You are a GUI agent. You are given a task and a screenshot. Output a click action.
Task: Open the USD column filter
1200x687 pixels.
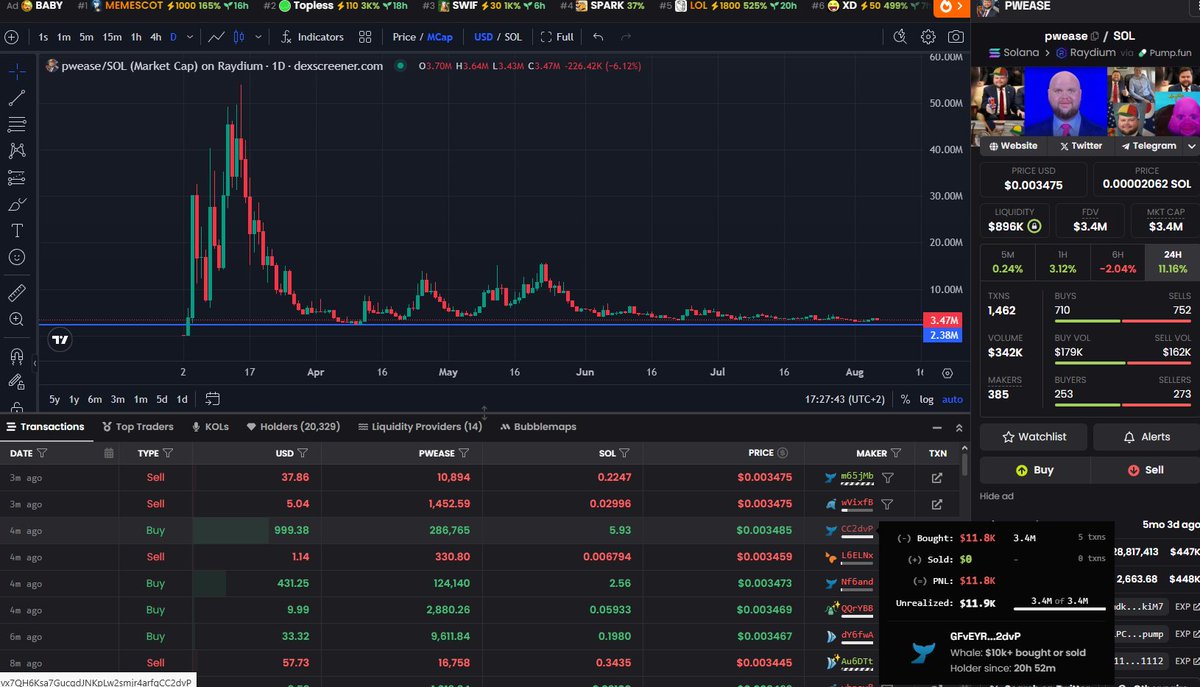(304, 453)
